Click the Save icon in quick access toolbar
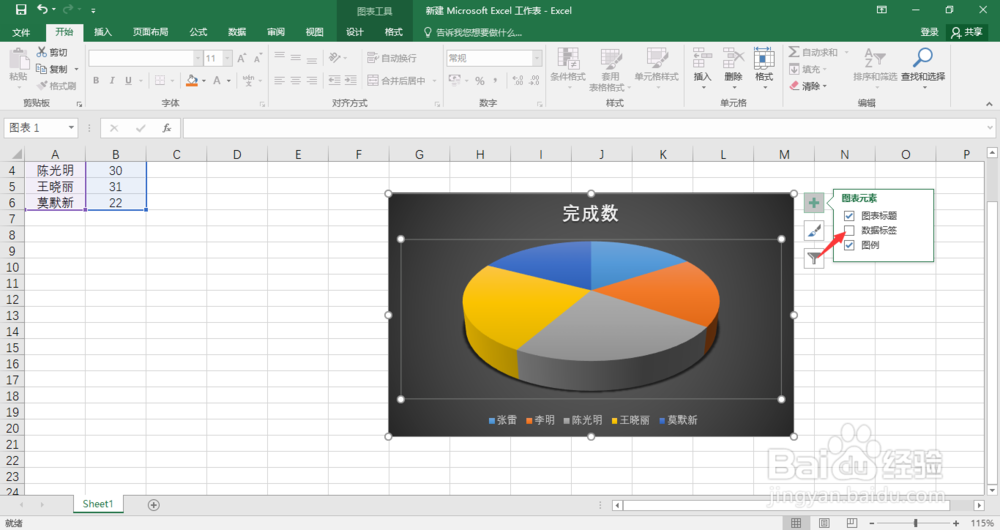Screen dimensions: 1000x530 click(x=21, y=10)
